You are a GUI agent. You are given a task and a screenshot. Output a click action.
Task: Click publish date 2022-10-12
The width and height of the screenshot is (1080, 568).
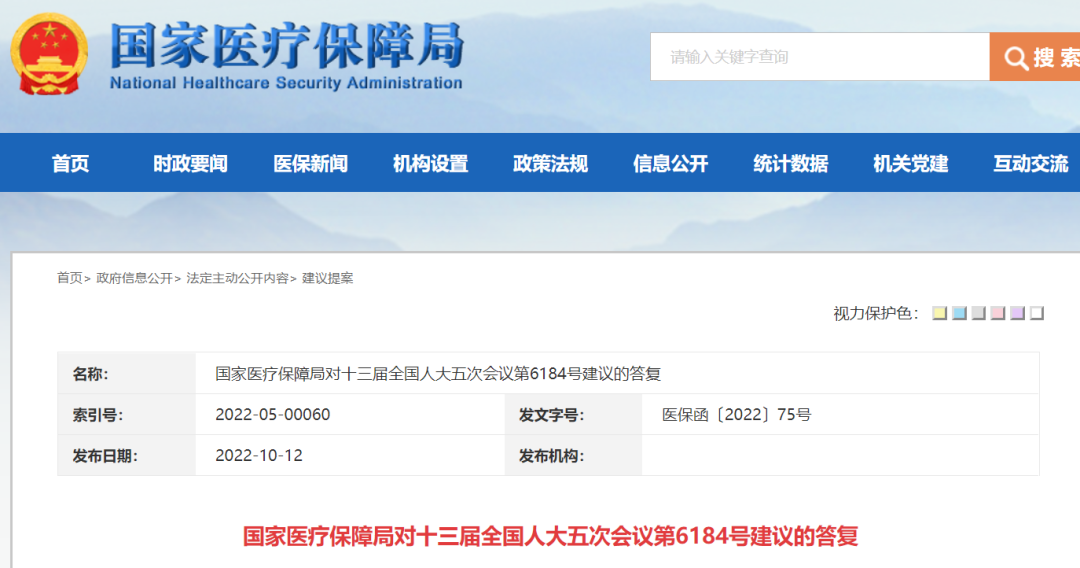[259, 455]
